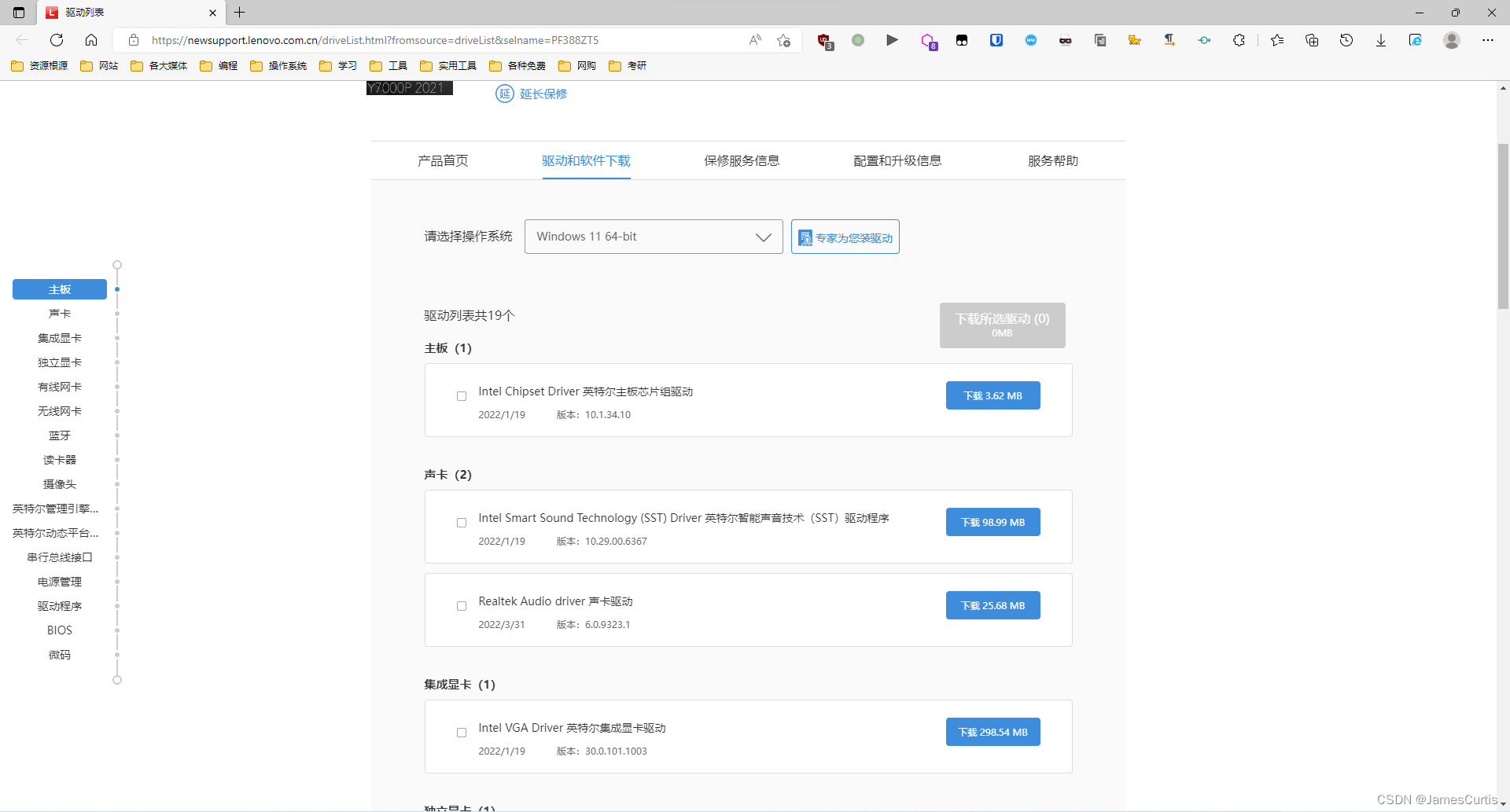This screenshot has width=1510, height=812.
Task: Open the Tampermonkey extension icon
Action: 962,40
